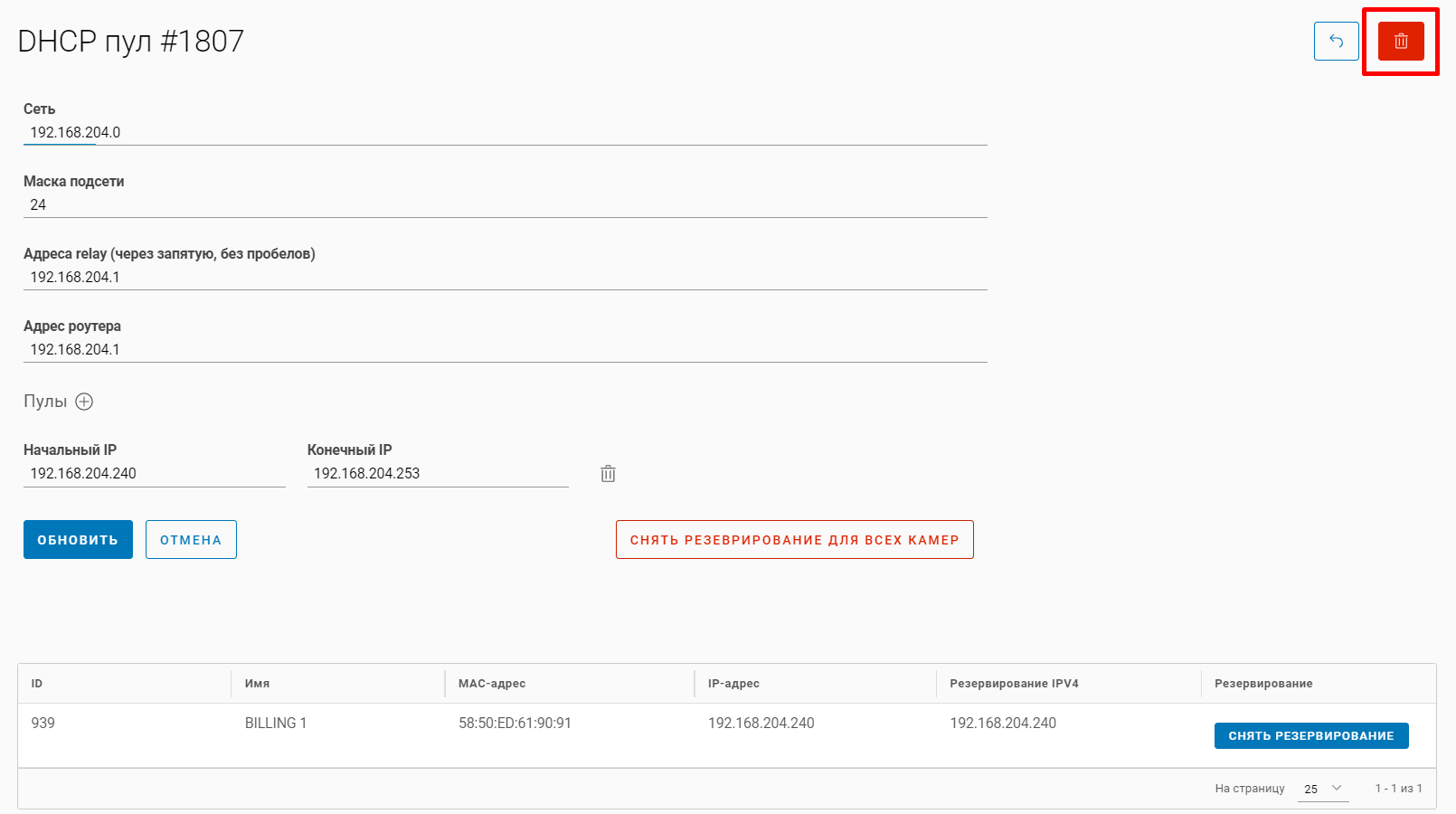Sort table by Имя column header

tap(257, 684)
